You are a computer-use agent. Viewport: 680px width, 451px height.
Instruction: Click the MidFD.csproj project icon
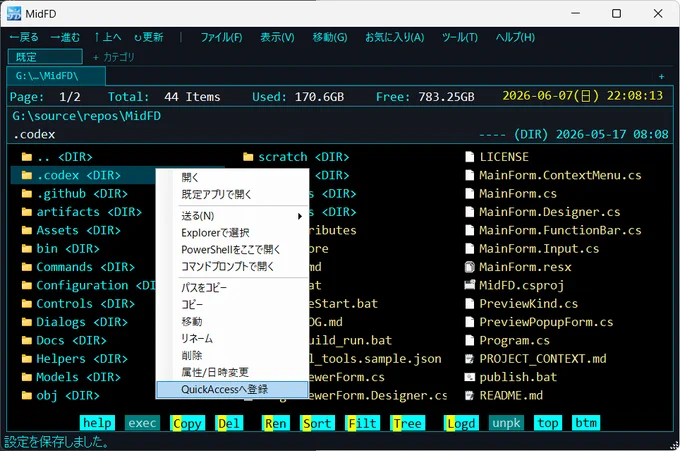(469, 285)
